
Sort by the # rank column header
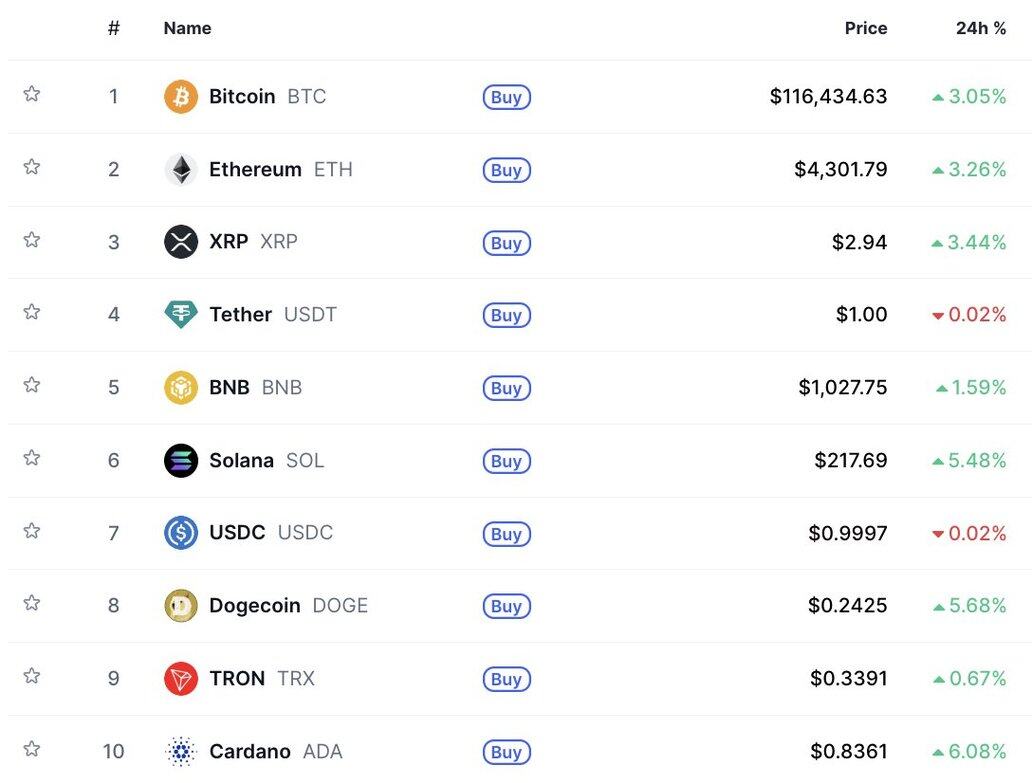coord(114,28)
